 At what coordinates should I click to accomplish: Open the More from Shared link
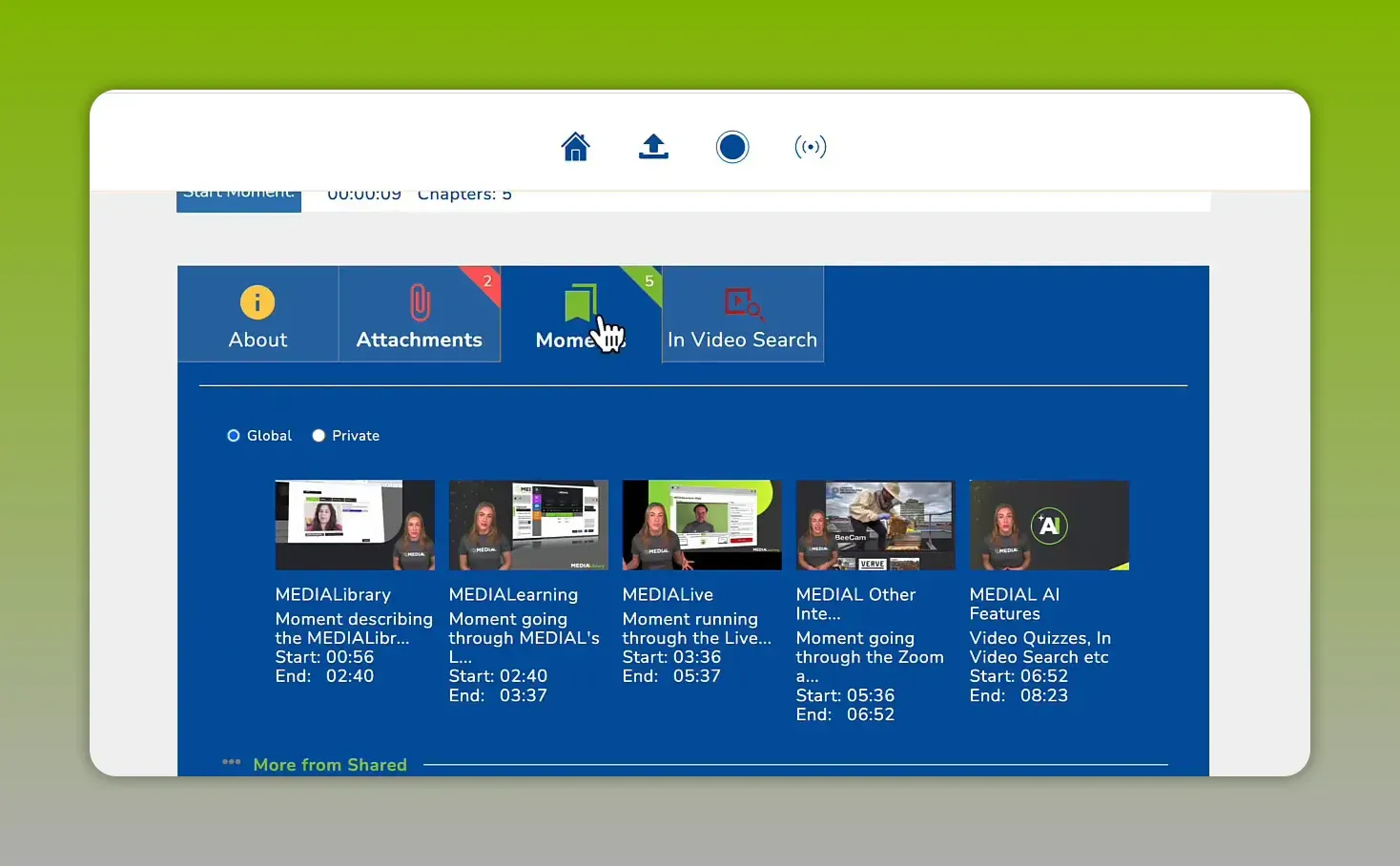pos(330,765)
